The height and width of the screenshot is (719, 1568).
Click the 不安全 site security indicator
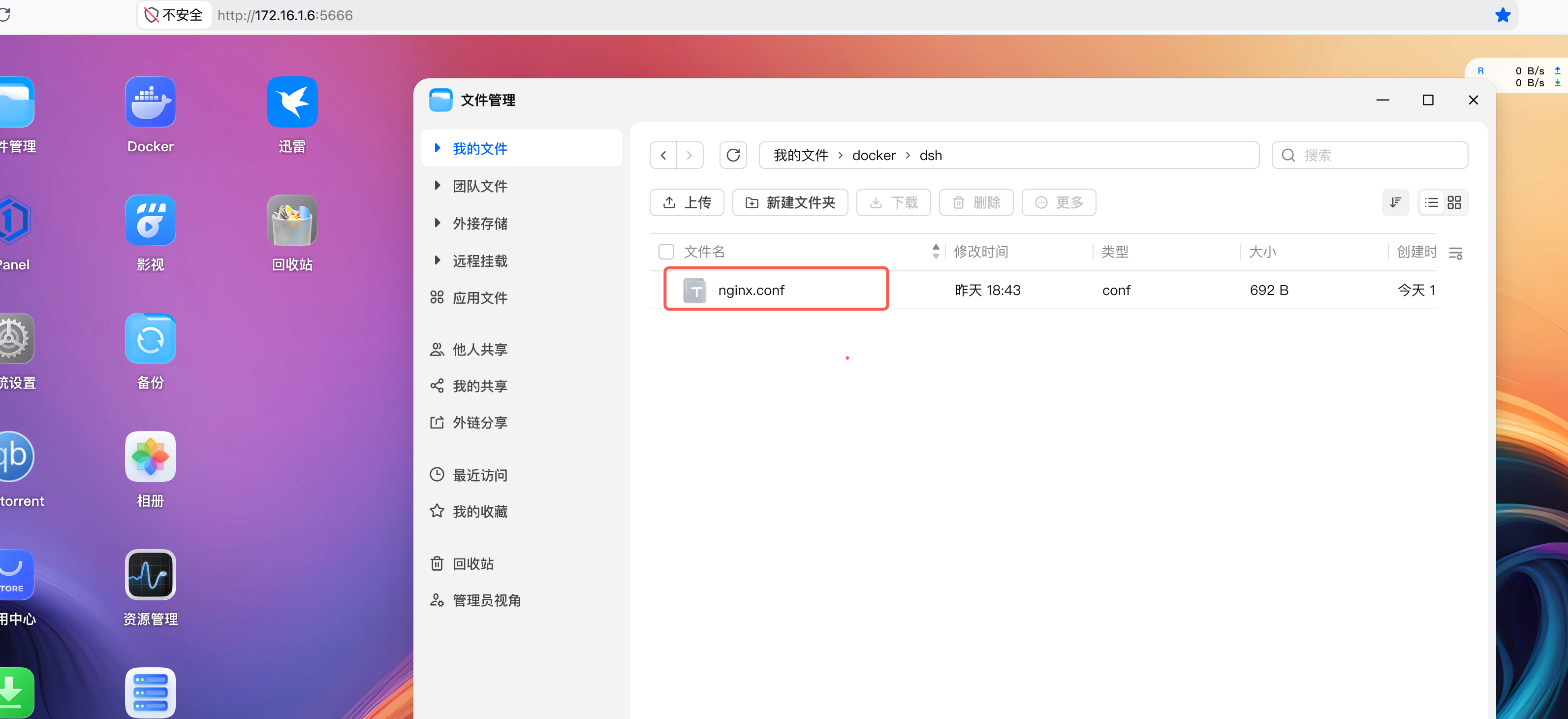click(x=174, y=15)
